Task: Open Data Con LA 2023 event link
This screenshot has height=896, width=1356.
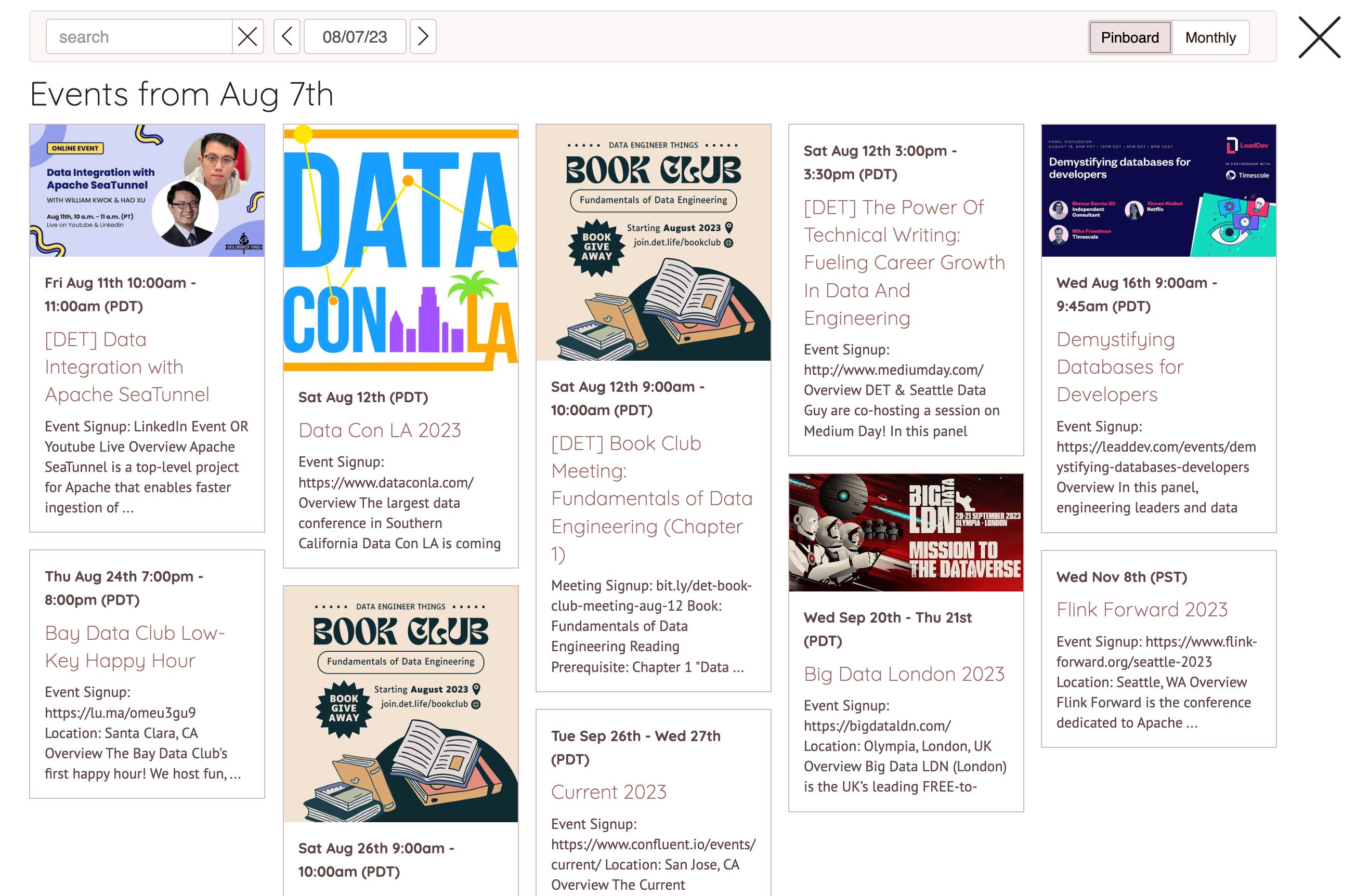Action: [380, 430]
